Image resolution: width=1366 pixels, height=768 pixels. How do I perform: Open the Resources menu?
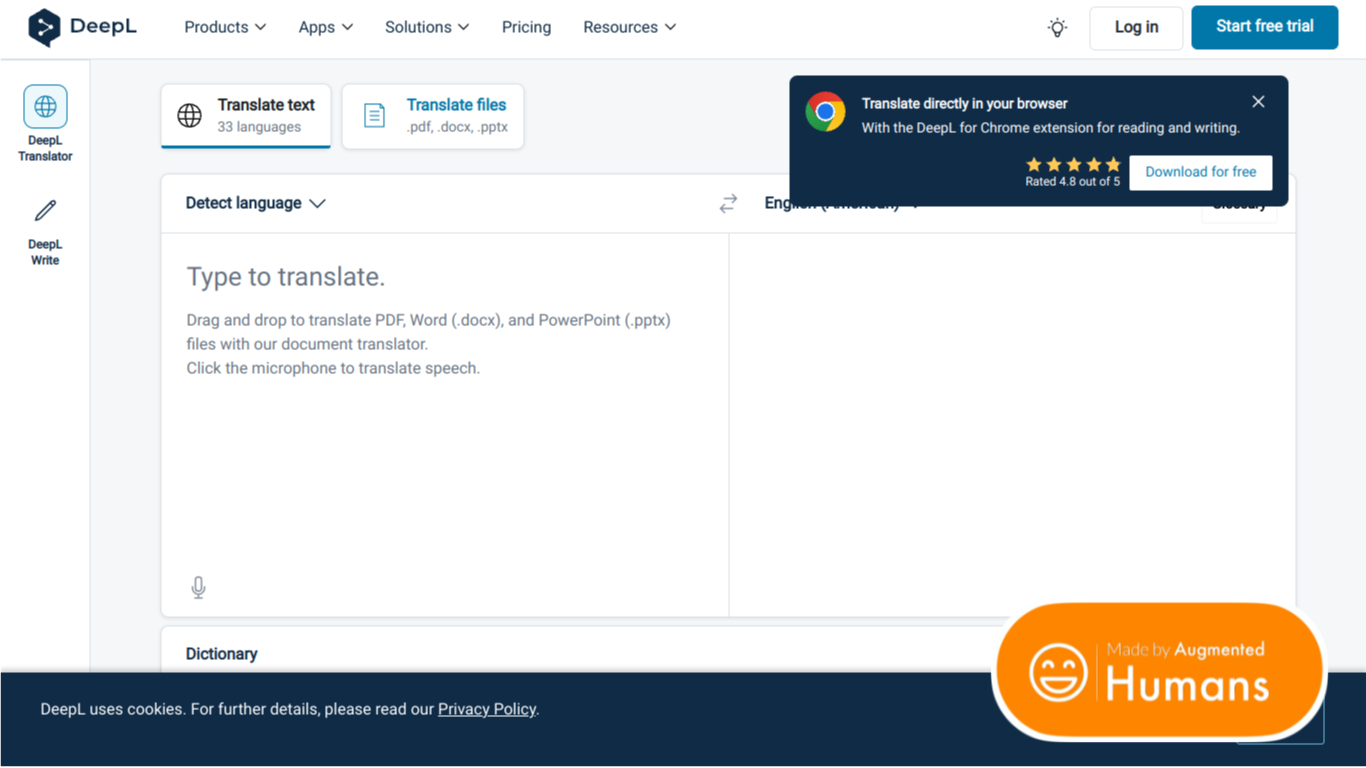(x=630, y=27)
